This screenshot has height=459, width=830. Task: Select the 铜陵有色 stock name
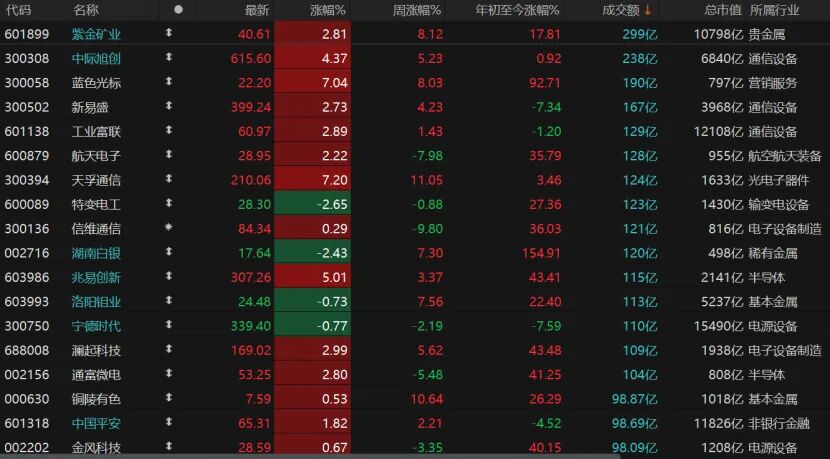[x=96, y=400]
